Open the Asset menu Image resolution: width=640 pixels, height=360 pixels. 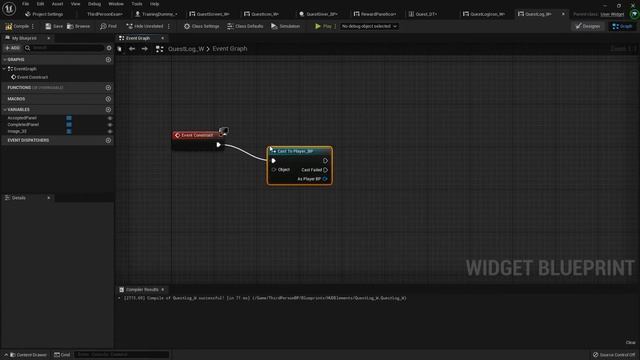pos(57,4)
